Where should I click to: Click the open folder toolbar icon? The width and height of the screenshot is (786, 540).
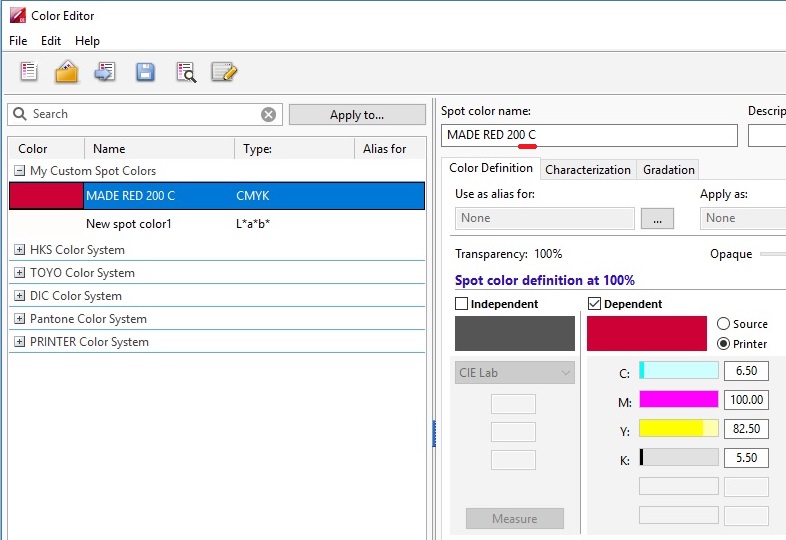click(66, 71)
